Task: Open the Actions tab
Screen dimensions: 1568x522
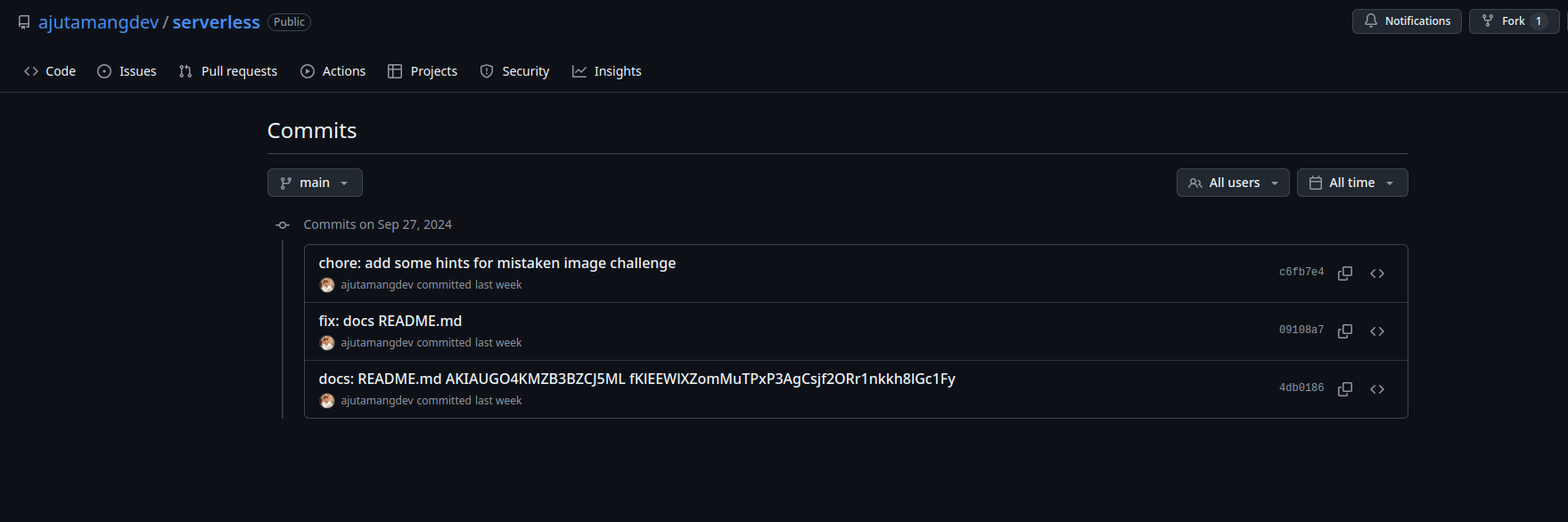Action: click(x=332, y=71)
